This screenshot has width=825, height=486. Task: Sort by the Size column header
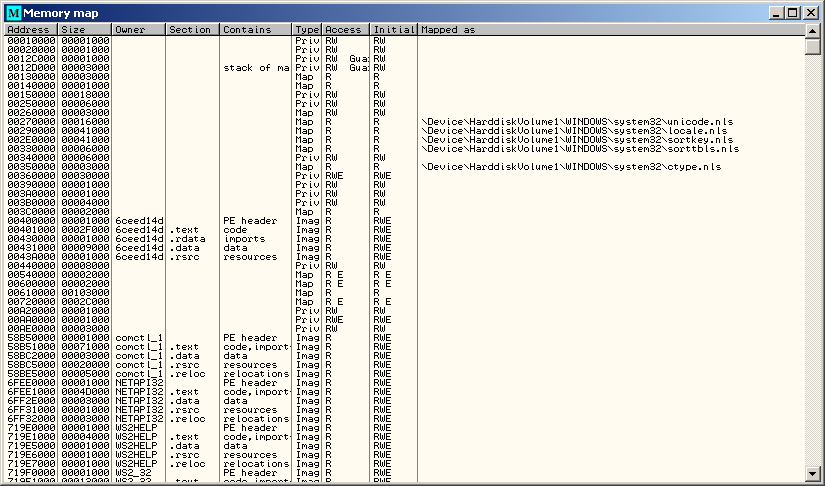tap(84, 30)
